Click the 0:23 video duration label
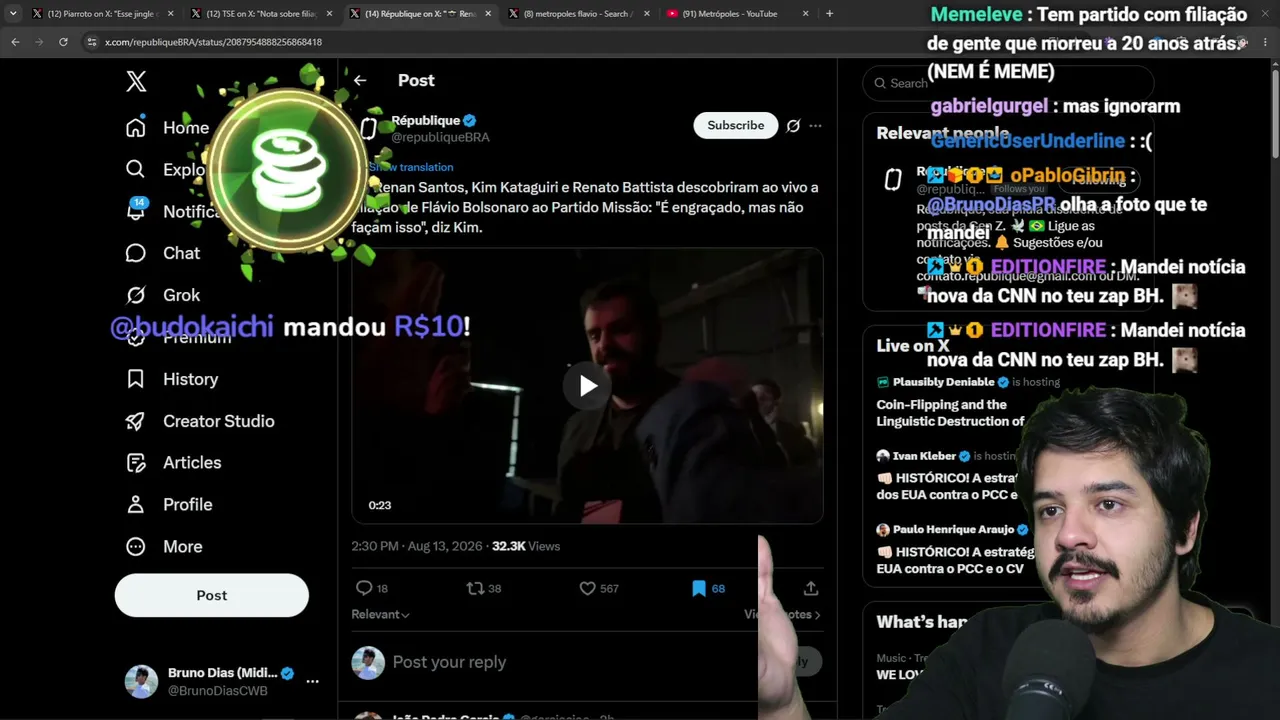The height and width of the screenshot is (720, 1280). 380,505
